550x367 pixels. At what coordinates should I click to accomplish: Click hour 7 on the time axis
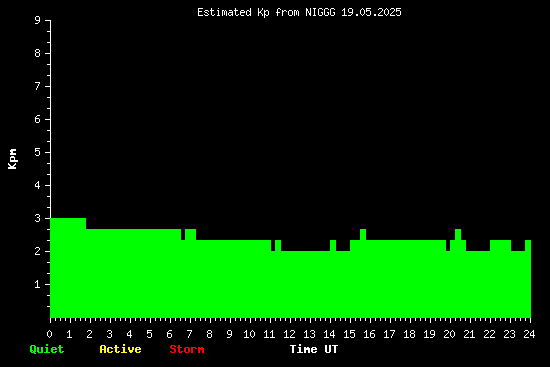coord(189,334)
